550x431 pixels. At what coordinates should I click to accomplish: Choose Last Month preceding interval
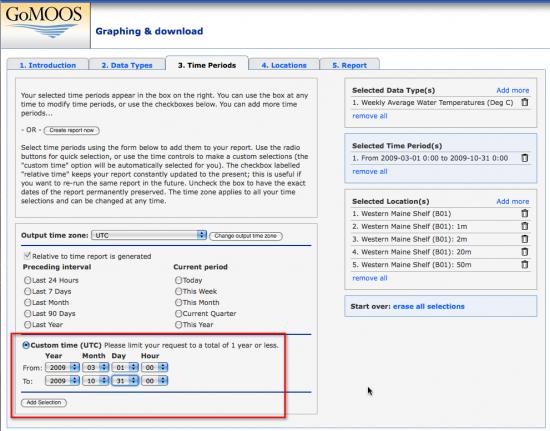pos(27,302)
